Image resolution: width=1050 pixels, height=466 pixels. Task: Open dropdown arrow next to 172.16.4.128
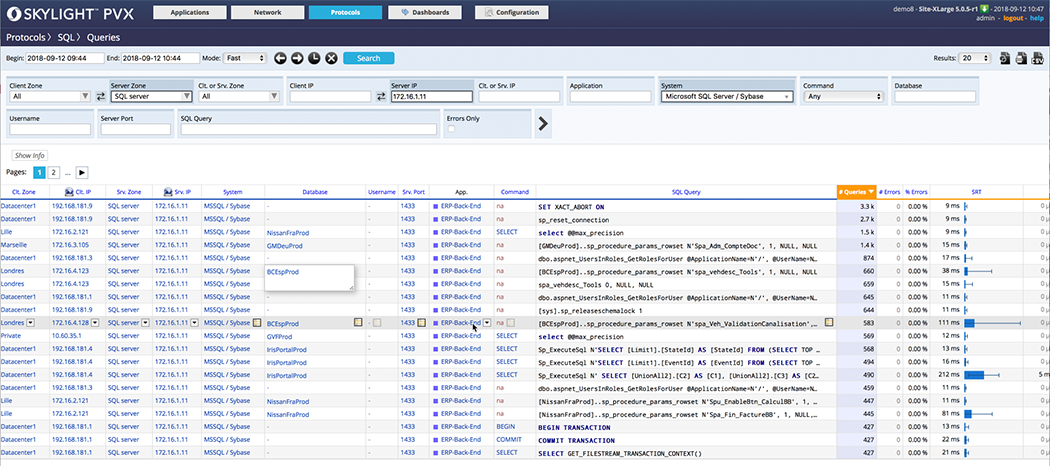[x=95, y=323]
